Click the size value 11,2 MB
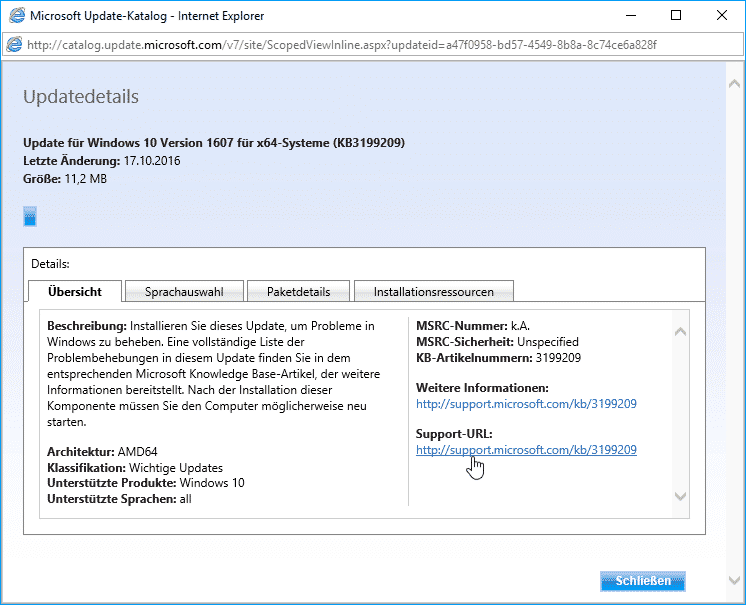Viewport: 746px width, 605px height. (x=86, y=179)
